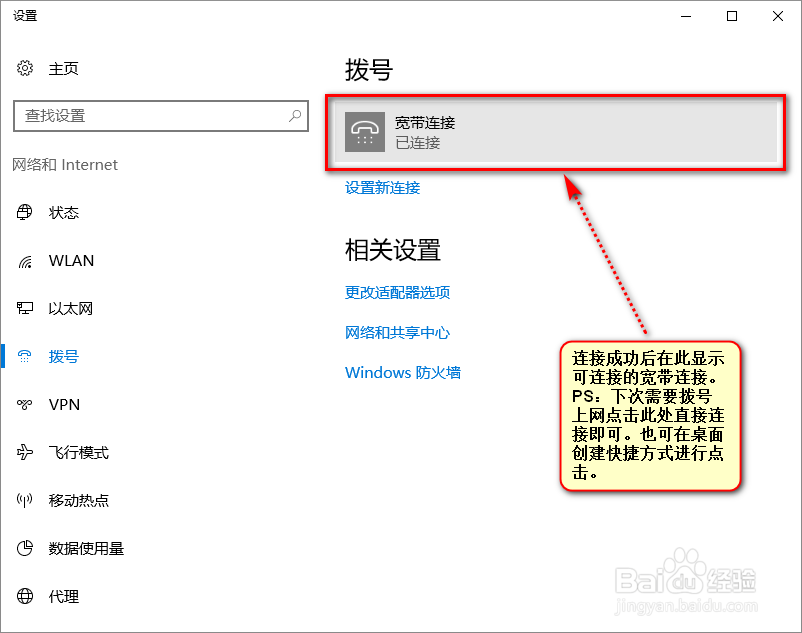Click the 飞行模式 airplane icon
The width and height of the screenshot is (802, 633).
click(25, 452)
